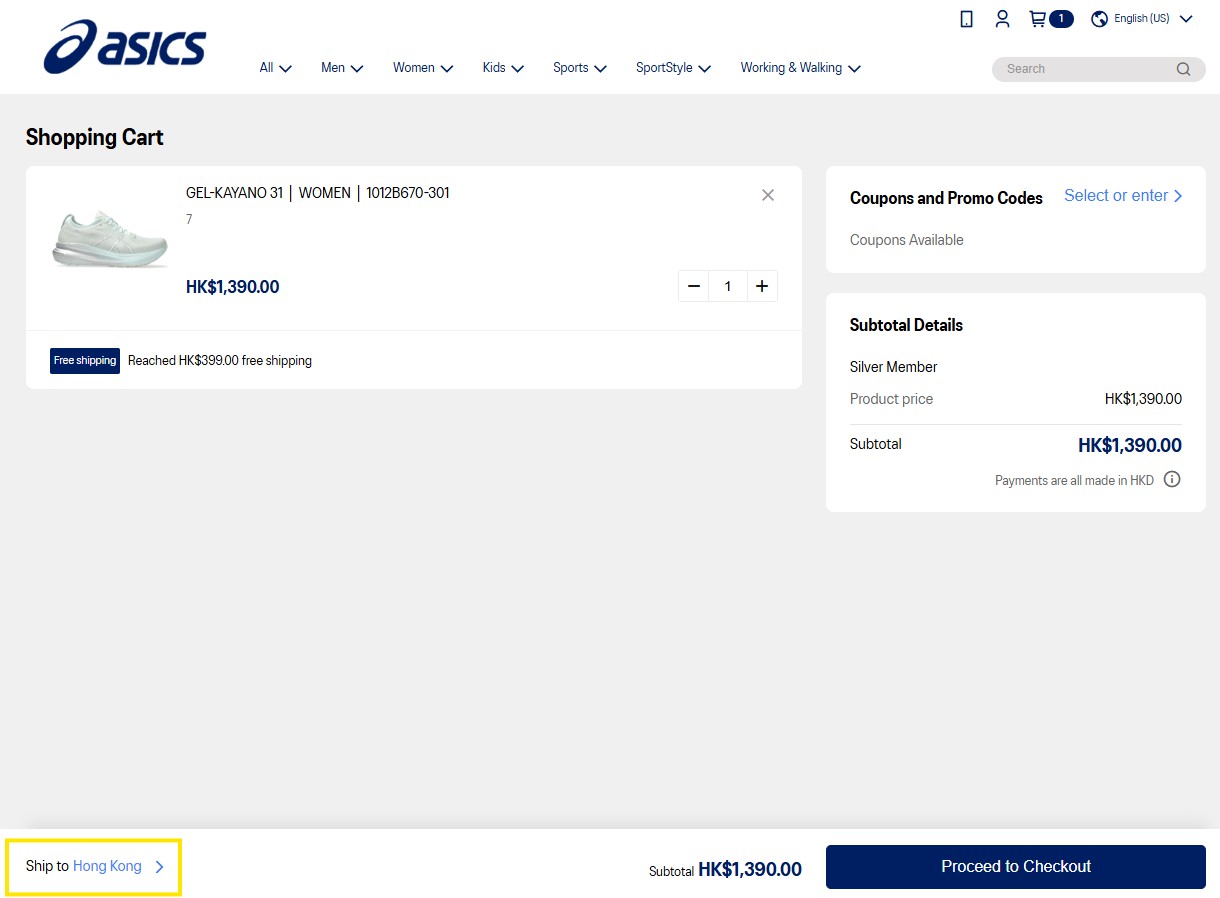Go to homepage via ASICS logo
This screenshot has height=898, width=1220.
[x=125, y=47]
